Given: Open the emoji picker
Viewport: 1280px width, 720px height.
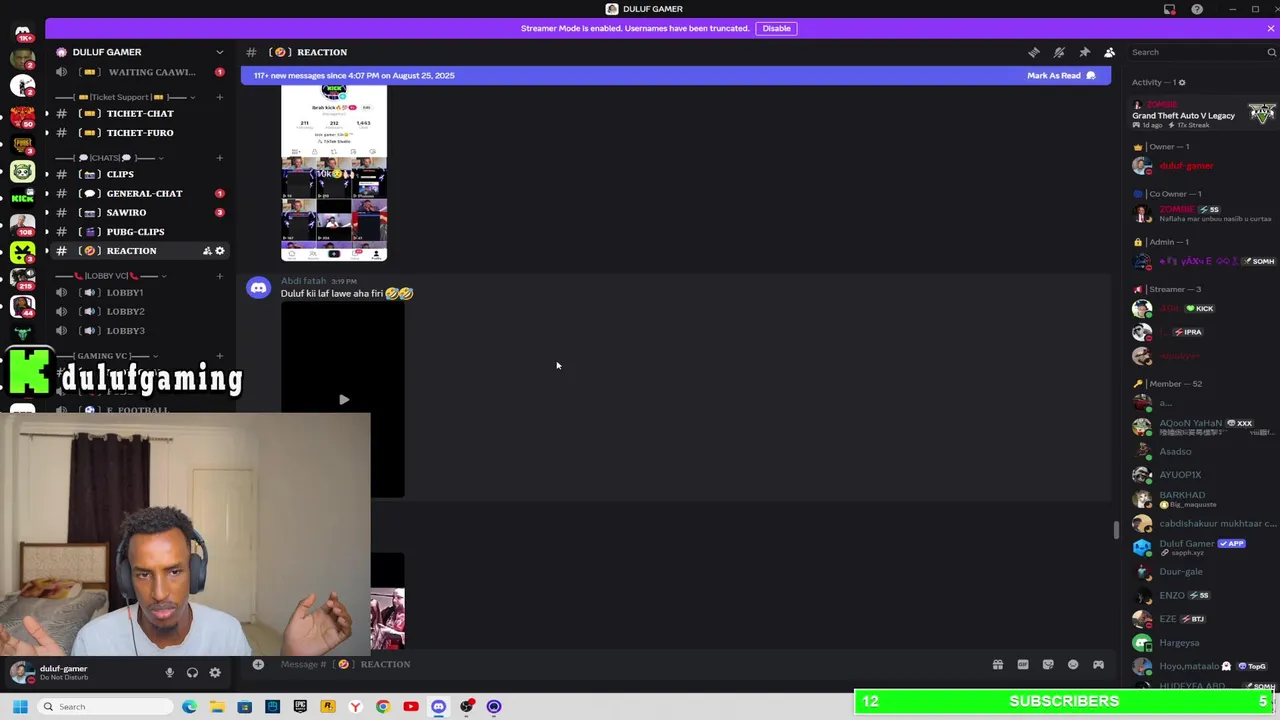Looking at the screenshot, I should tap(1073, 664).
